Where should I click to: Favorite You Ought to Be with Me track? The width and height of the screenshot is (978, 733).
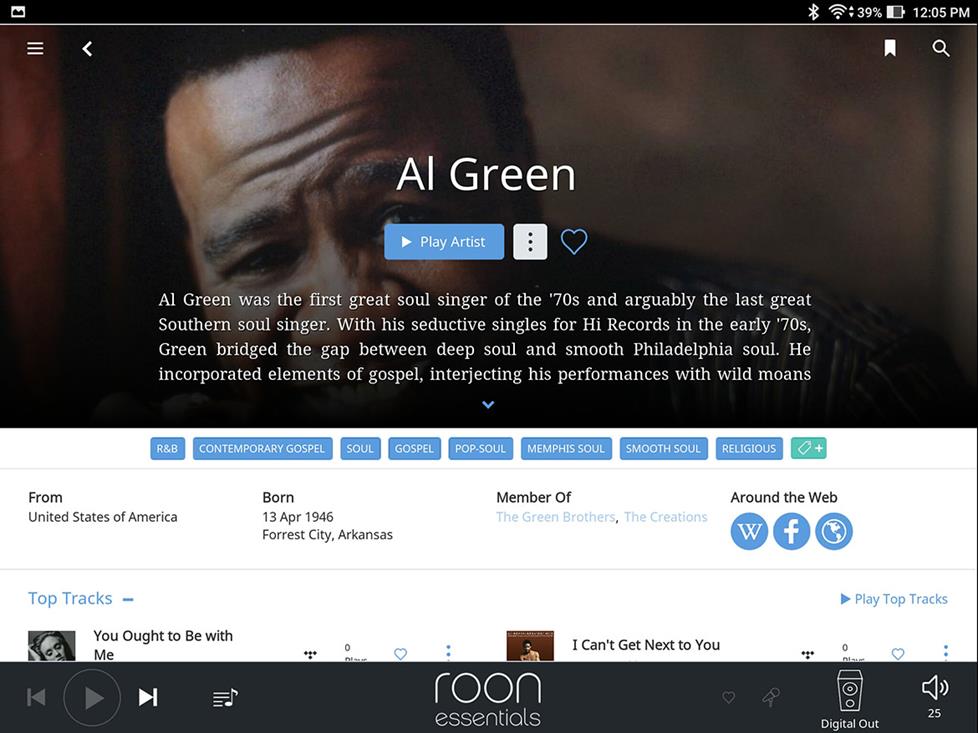pos(400,653)
